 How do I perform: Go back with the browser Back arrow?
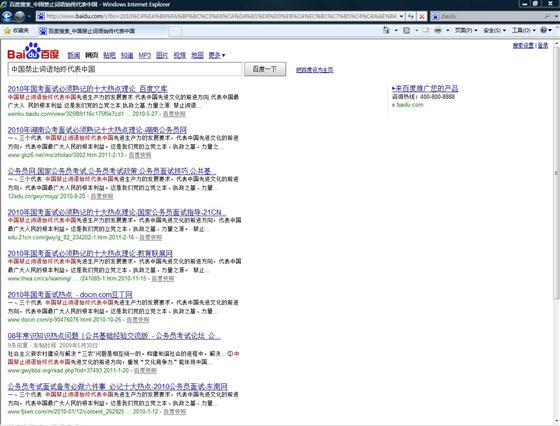coord(7,16)
